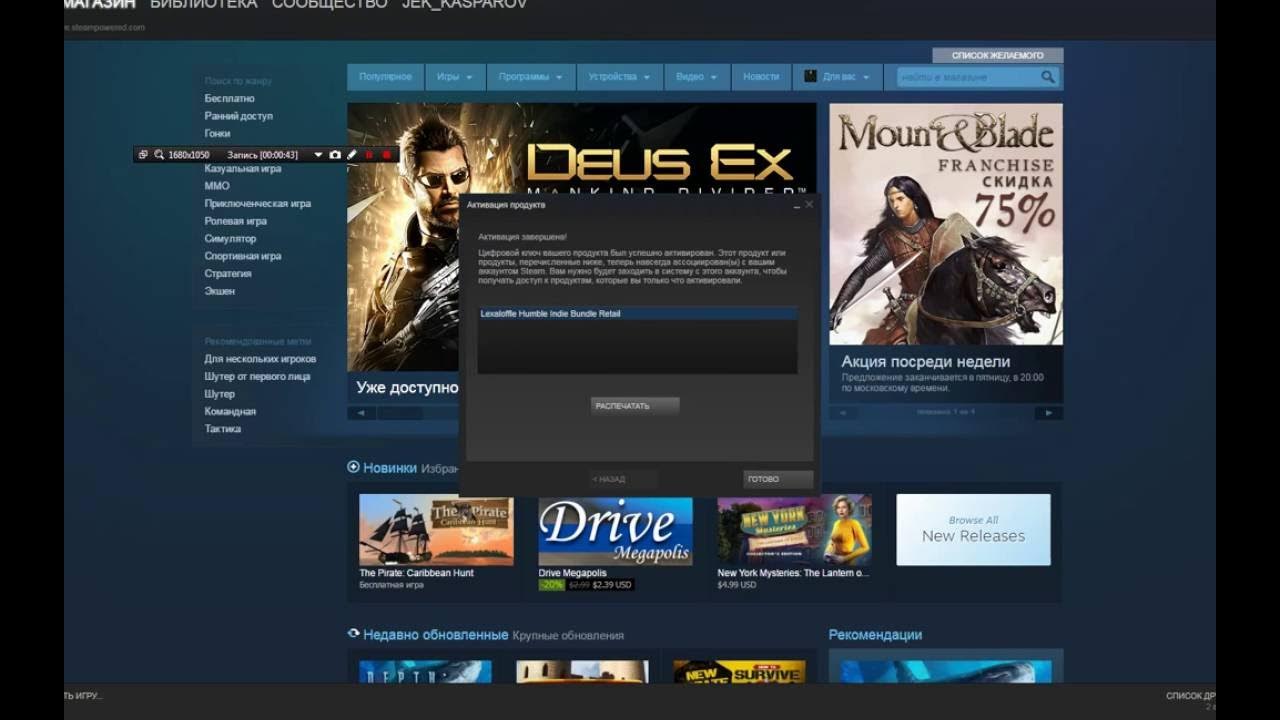The height and width of the screenshot is (720, 1280).
Task: Select the MMO genre link
Action: click(217, 186)
